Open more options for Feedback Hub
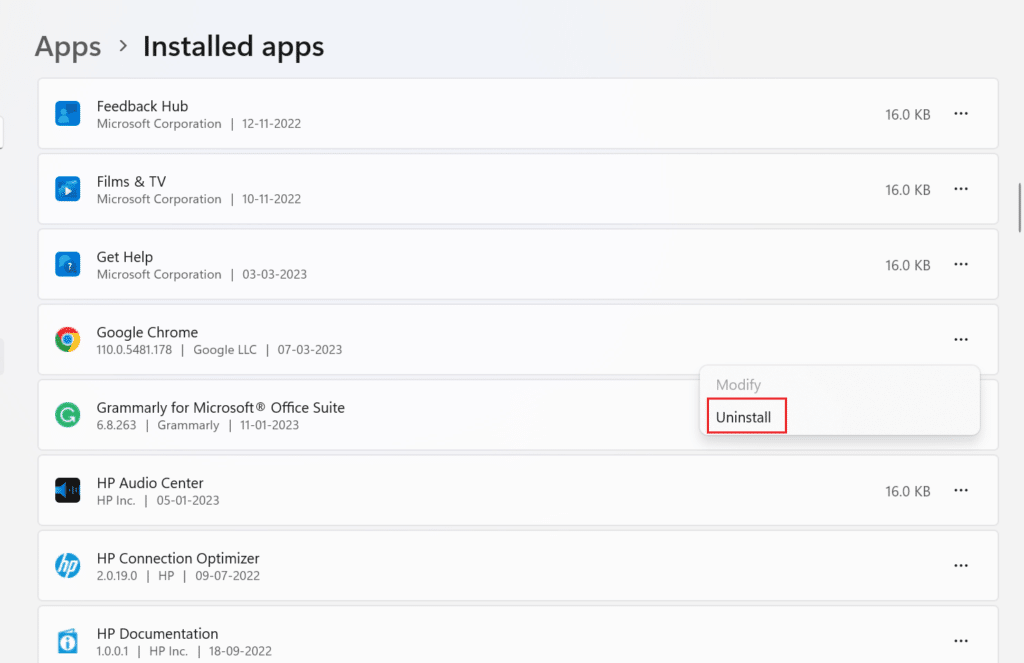1024x663 pixels. click(x=961, y=114)
